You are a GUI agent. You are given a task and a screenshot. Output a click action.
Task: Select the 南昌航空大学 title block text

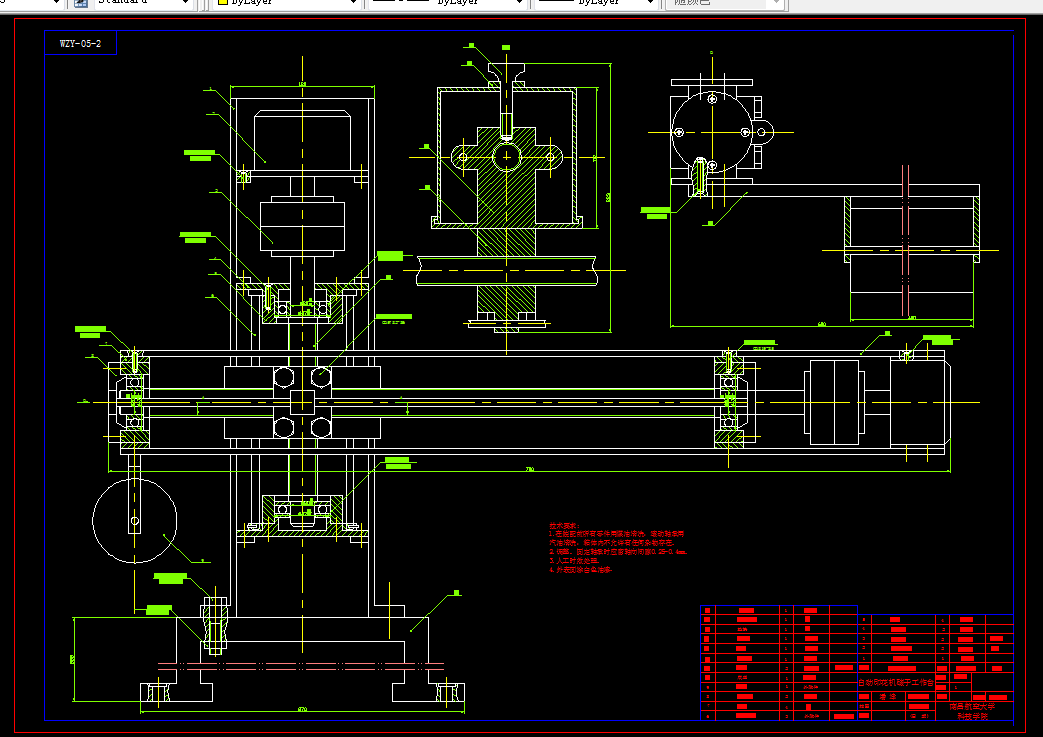click(972, 706)
